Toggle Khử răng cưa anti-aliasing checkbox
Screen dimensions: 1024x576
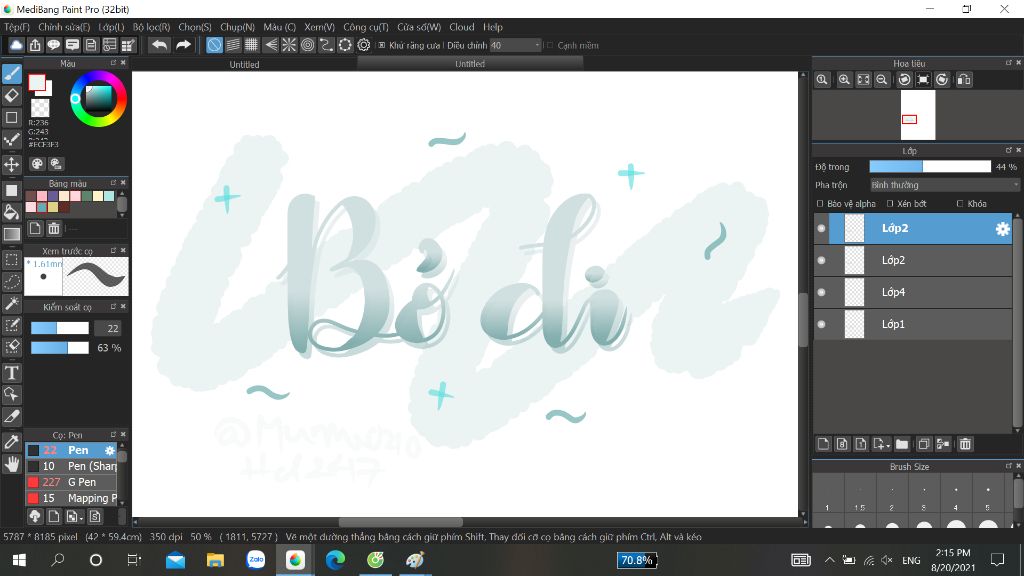pyautogui.click(x=382, y=45)
